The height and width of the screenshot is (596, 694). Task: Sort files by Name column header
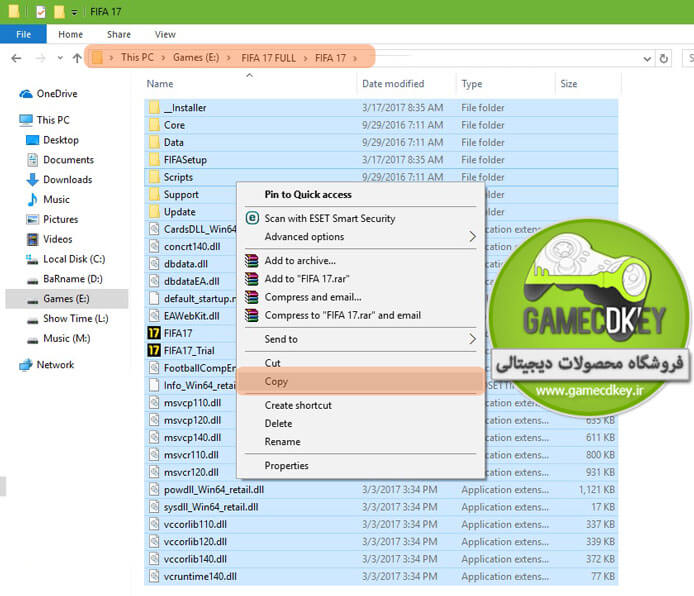click(160, 84)
